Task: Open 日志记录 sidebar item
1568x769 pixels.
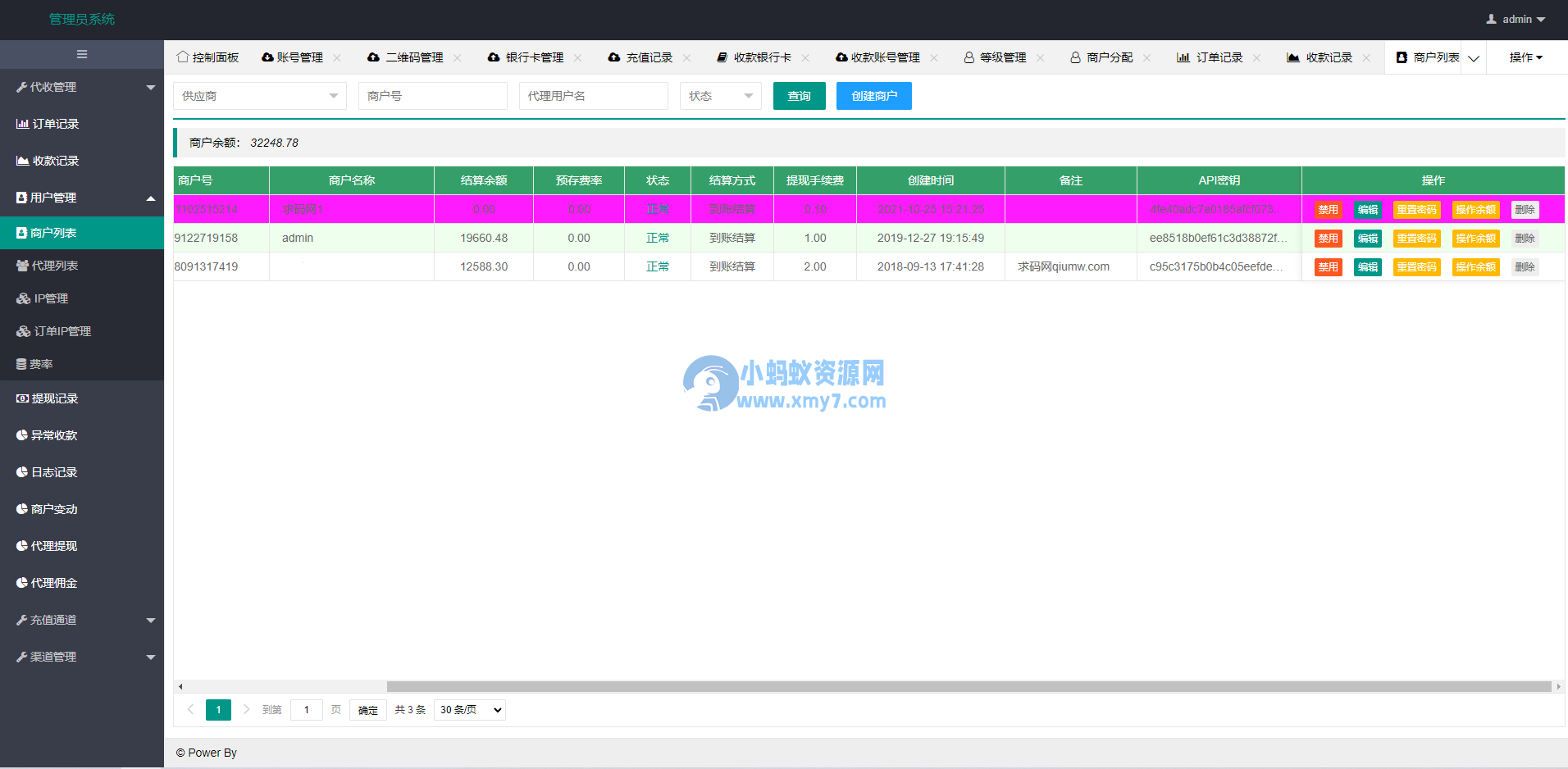Action: tap(53, 472)
